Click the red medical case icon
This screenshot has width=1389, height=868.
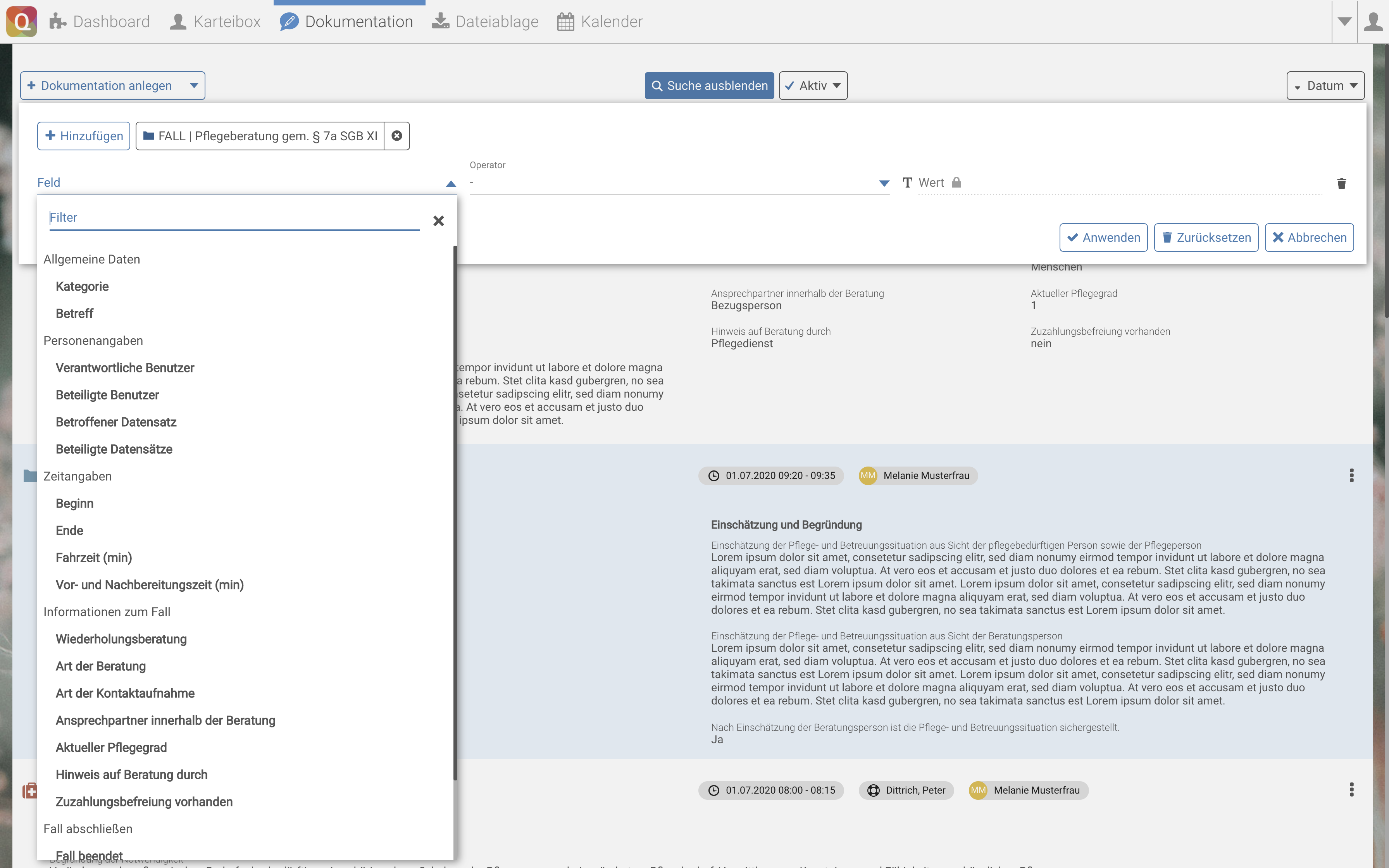point(29,790)
